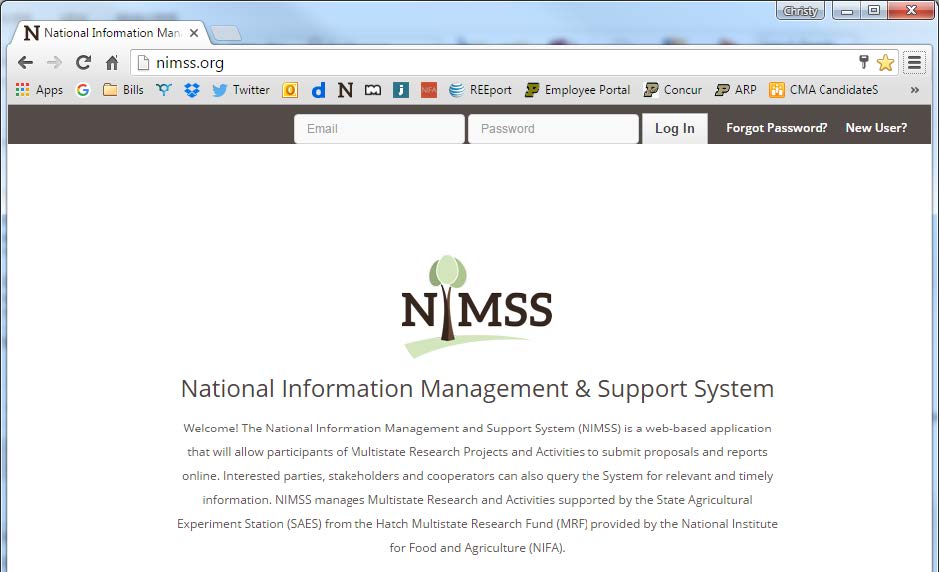Open the red NIFA bookmark icon

[x=429, y=90]
